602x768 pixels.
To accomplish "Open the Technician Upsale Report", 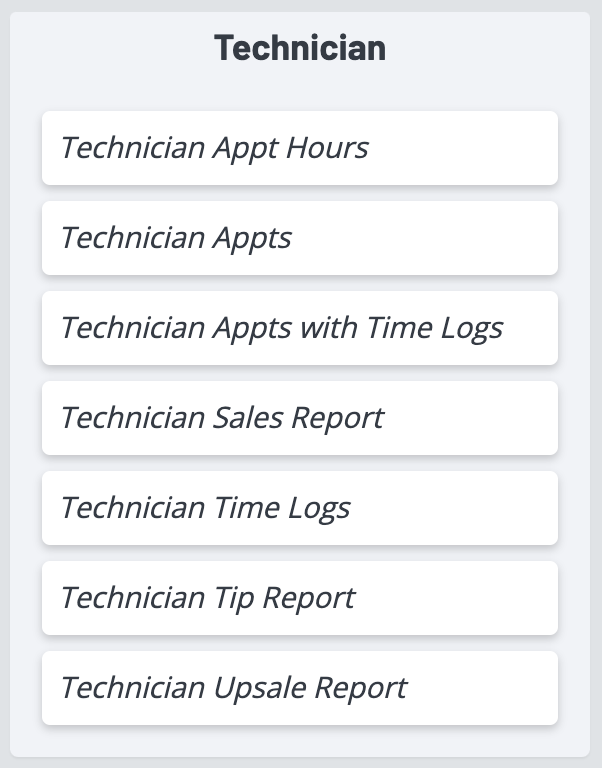I will pos(299,688).
